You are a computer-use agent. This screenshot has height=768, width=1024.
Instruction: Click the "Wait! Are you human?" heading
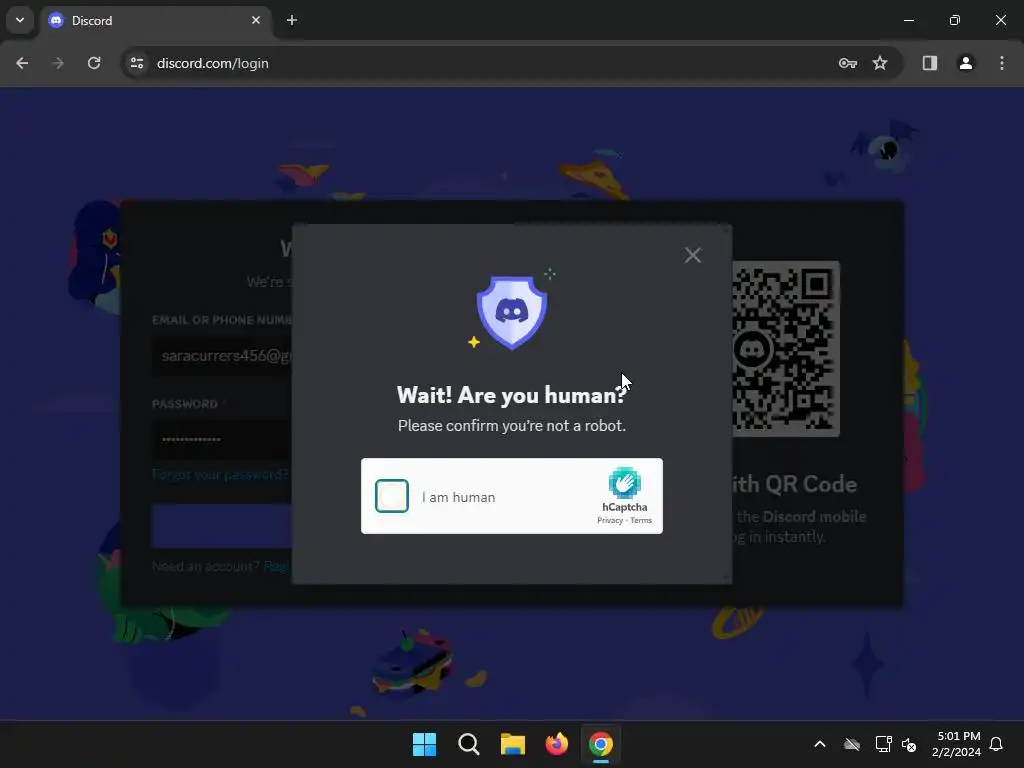click(511, 395)
